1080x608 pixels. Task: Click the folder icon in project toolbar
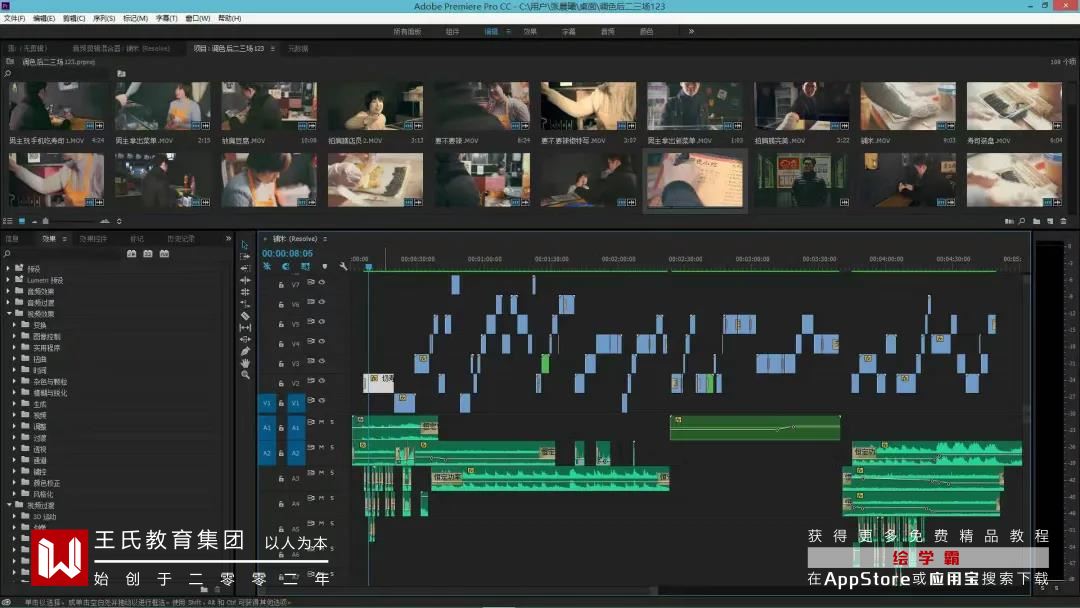click(121, 73)
